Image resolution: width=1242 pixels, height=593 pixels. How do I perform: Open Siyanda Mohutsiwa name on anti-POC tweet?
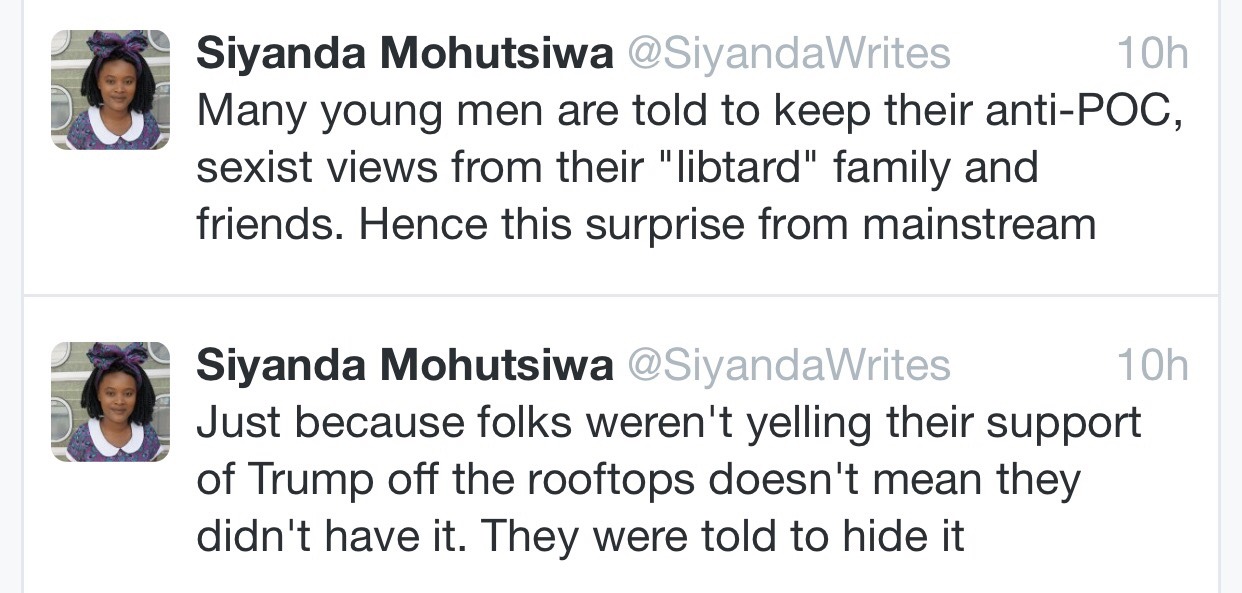click(404, 54)
